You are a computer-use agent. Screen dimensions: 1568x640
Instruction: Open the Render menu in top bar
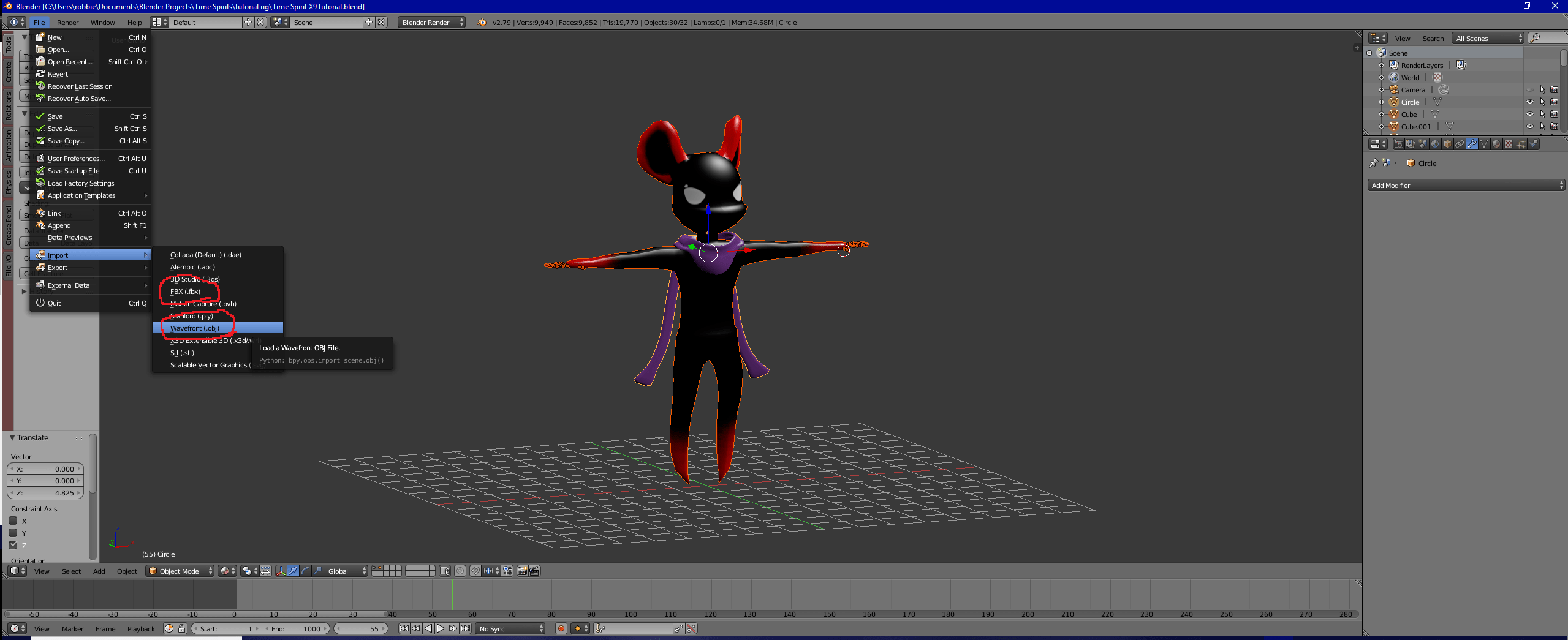coord(68,22)
